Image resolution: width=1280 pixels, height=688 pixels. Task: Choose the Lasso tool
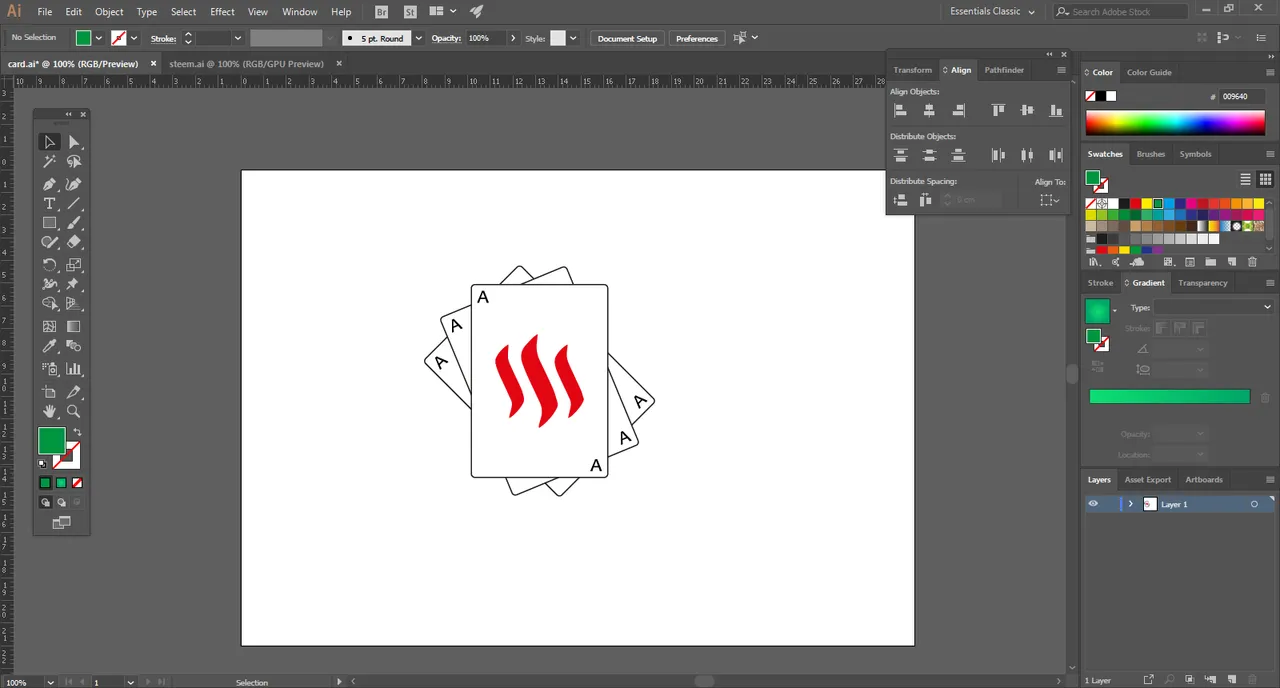[74, 161]
